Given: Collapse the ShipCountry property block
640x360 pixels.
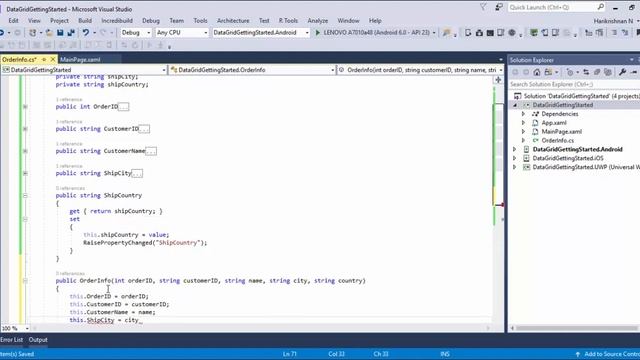Looking at the screenshot, I should 25,196.
